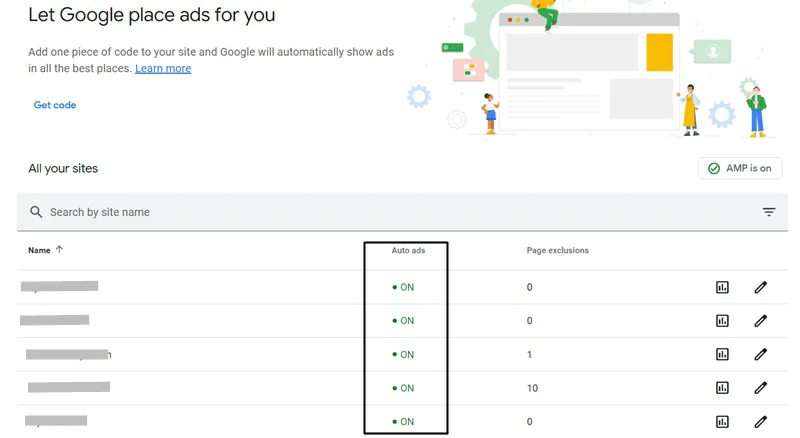The width and height of the screenshot is (800, 438).
Task: Click the edit pencil for the second site
Action: tap(760, 321)
